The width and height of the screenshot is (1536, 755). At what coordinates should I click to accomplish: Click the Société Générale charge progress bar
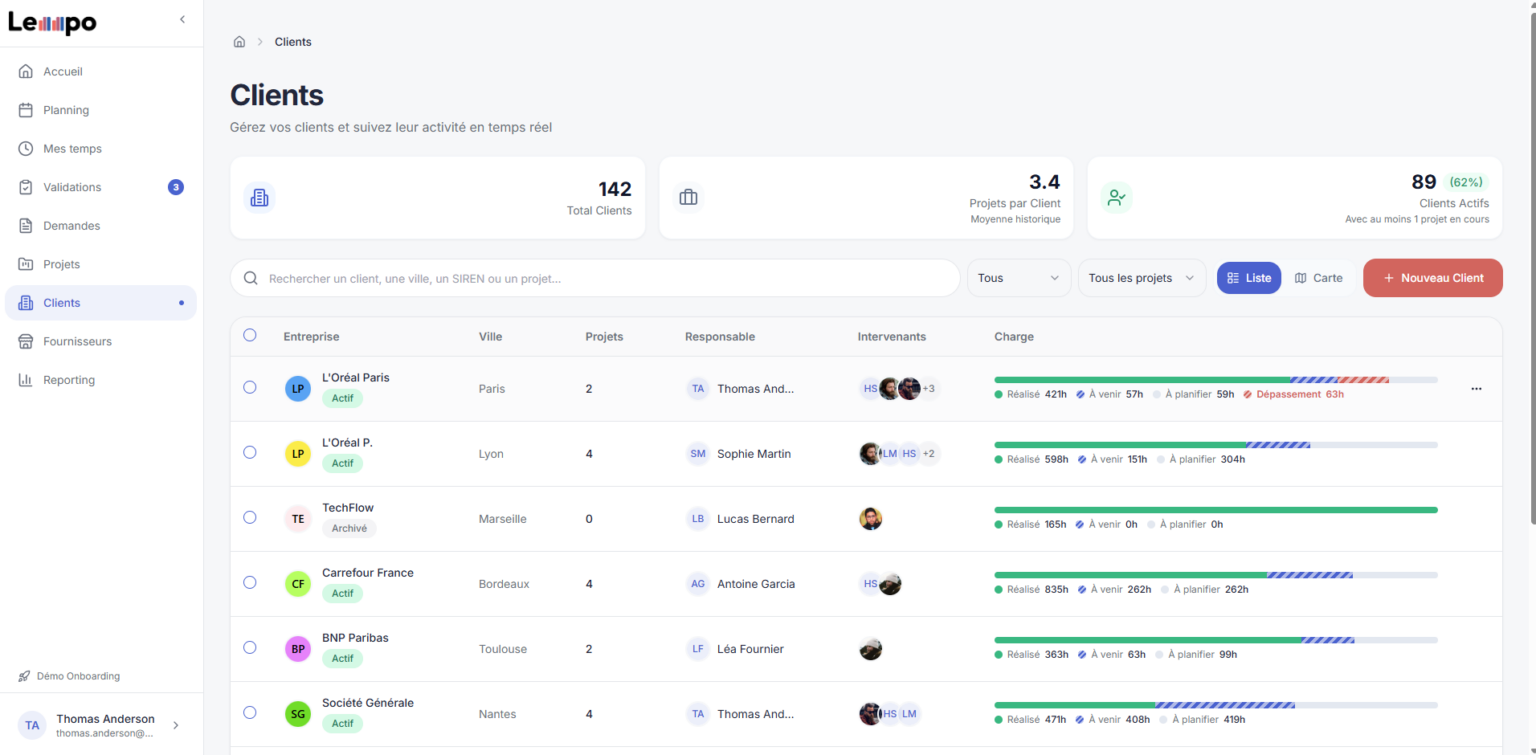(1216, 705)
